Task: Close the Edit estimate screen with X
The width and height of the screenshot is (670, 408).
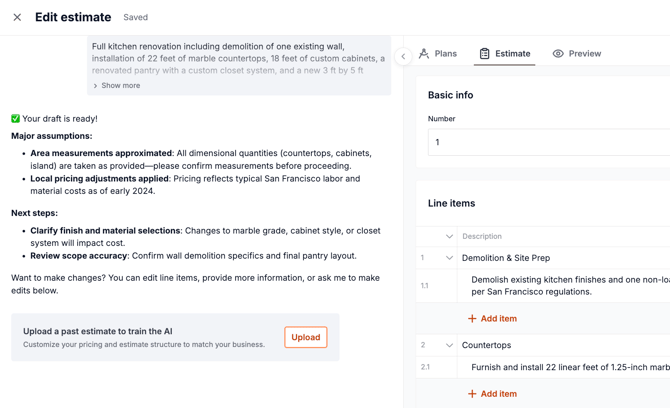Action: pos(17,17)
